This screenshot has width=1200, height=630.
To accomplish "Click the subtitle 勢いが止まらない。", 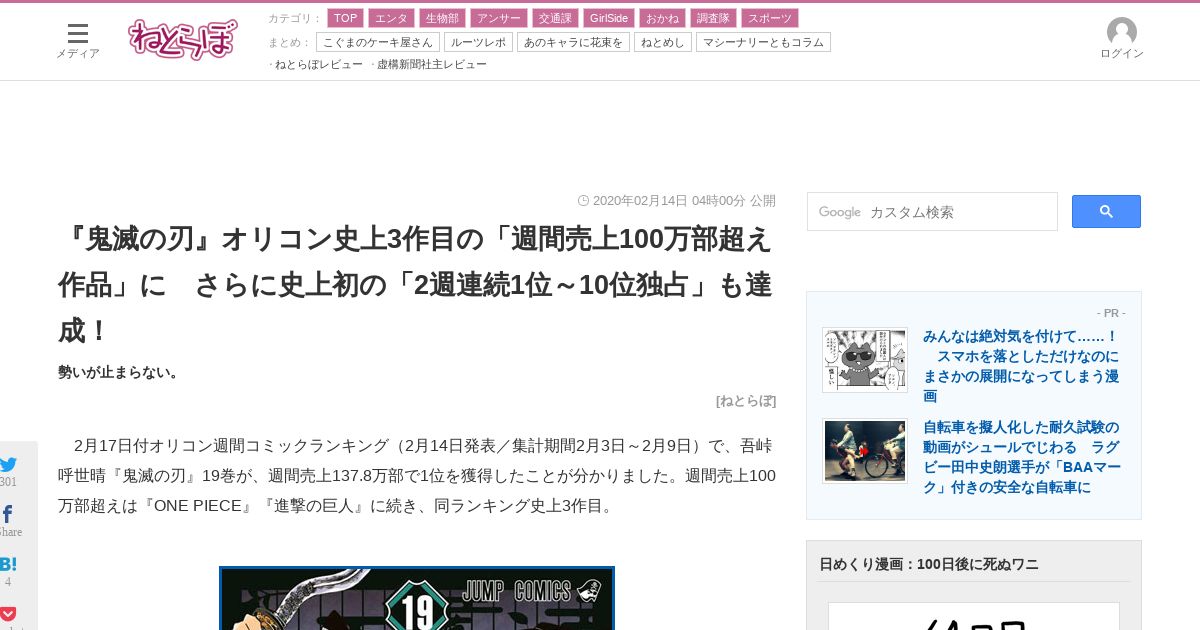I will coord(120,372).
